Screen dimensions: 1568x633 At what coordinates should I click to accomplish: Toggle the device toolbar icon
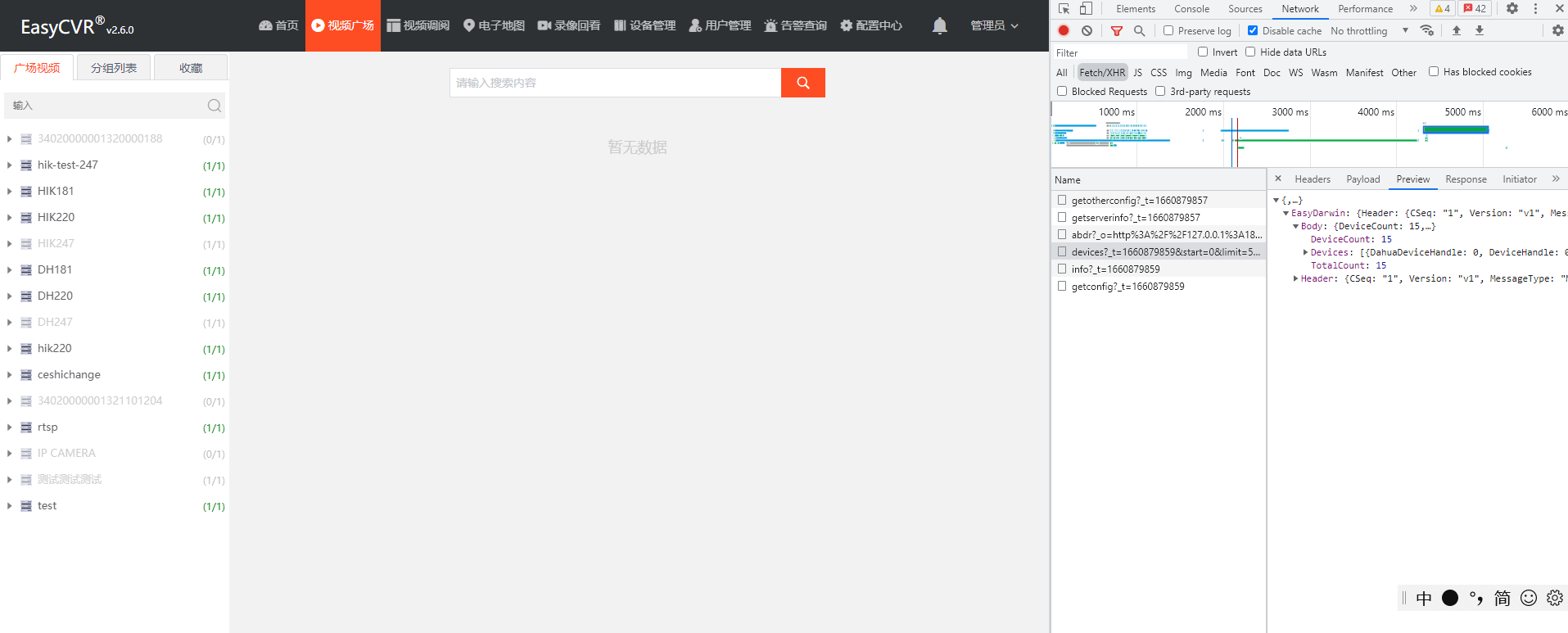(x=1086, y=8)
